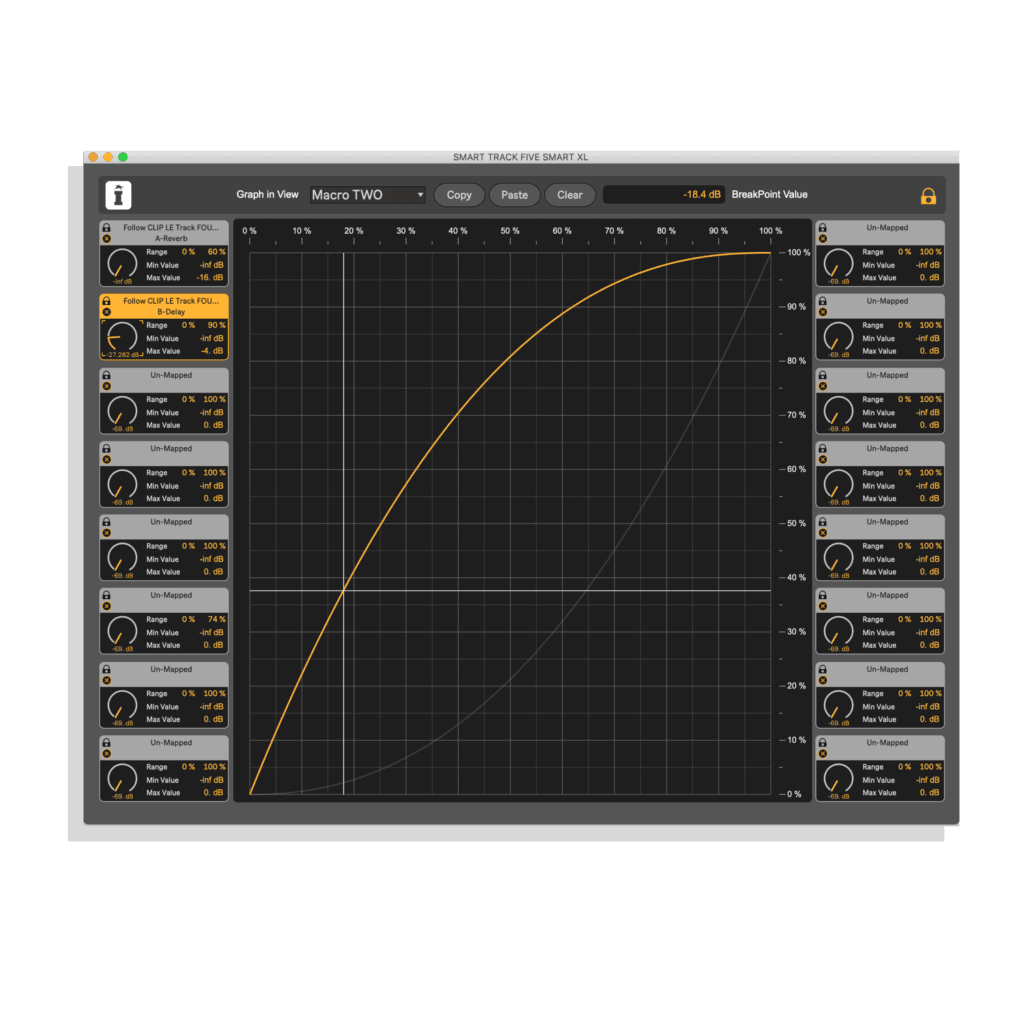The width and height of the screenshot is (1030, 1030).
Task: Click the Paste button
Action: [514, 195]
